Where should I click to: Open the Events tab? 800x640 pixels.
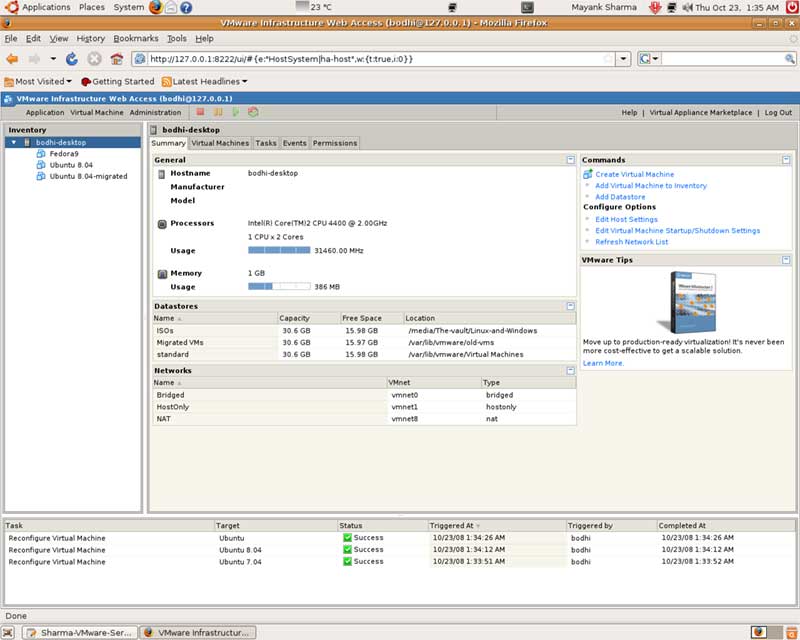(x=295, y=143)
